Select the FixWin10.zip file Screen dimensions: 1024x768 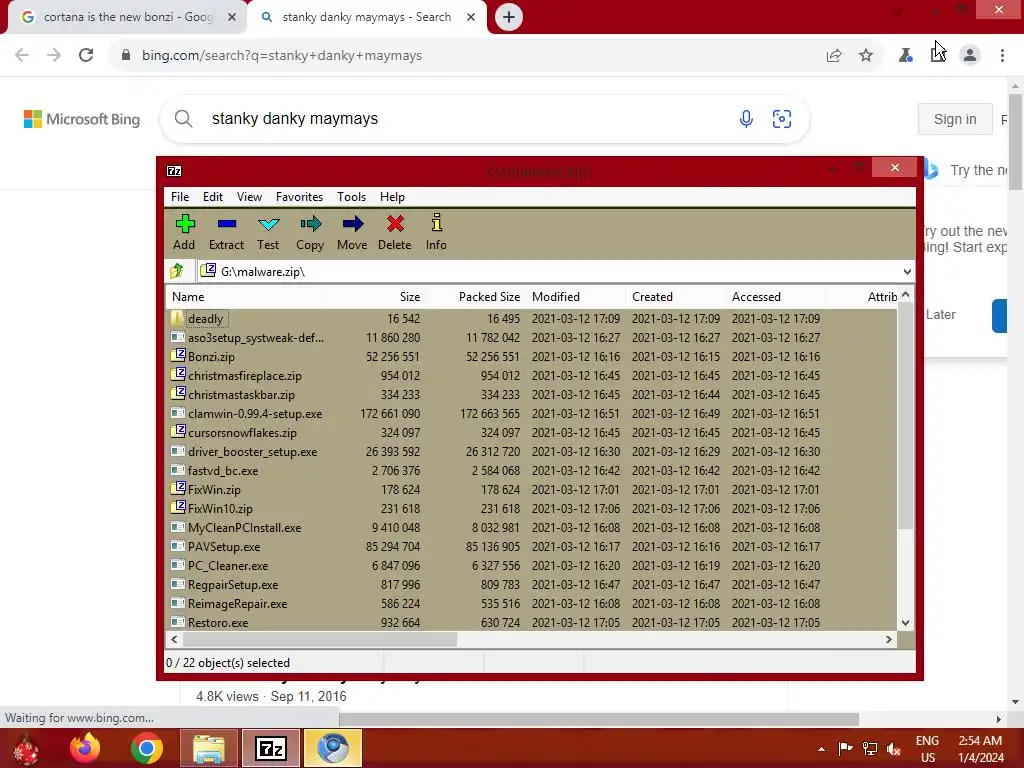click(x=220, y=509)
